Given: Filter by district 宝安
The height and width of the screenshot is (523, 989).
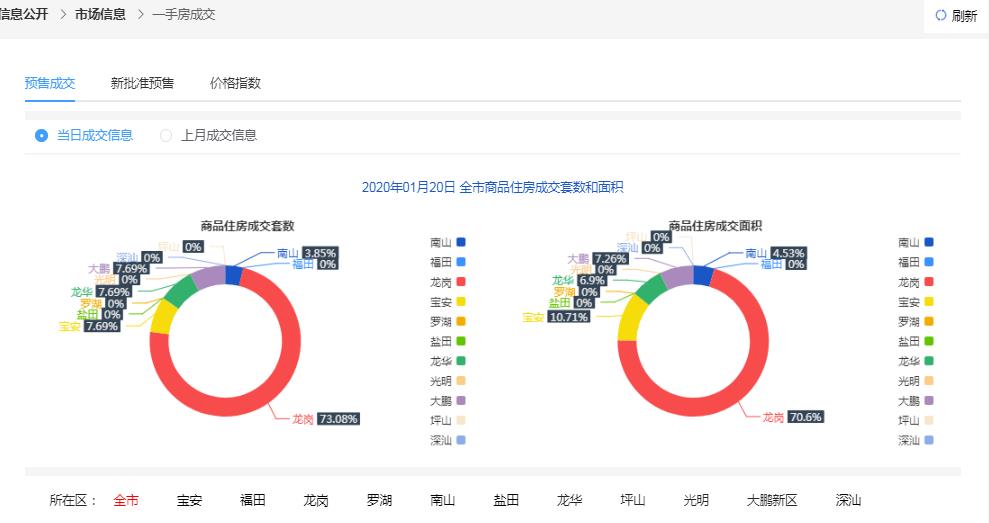Looking at the screenshot, I should (189, 500).
